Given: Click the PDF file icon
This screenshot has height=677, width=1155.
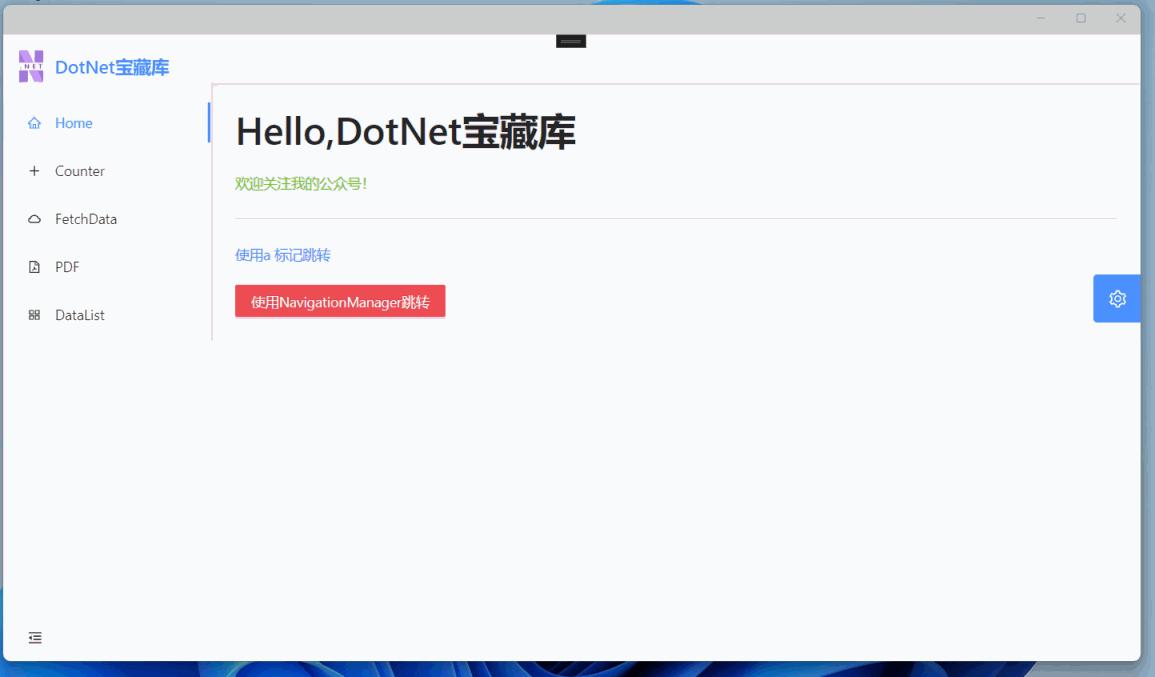Looking at the screenshot, I should 34,267.
